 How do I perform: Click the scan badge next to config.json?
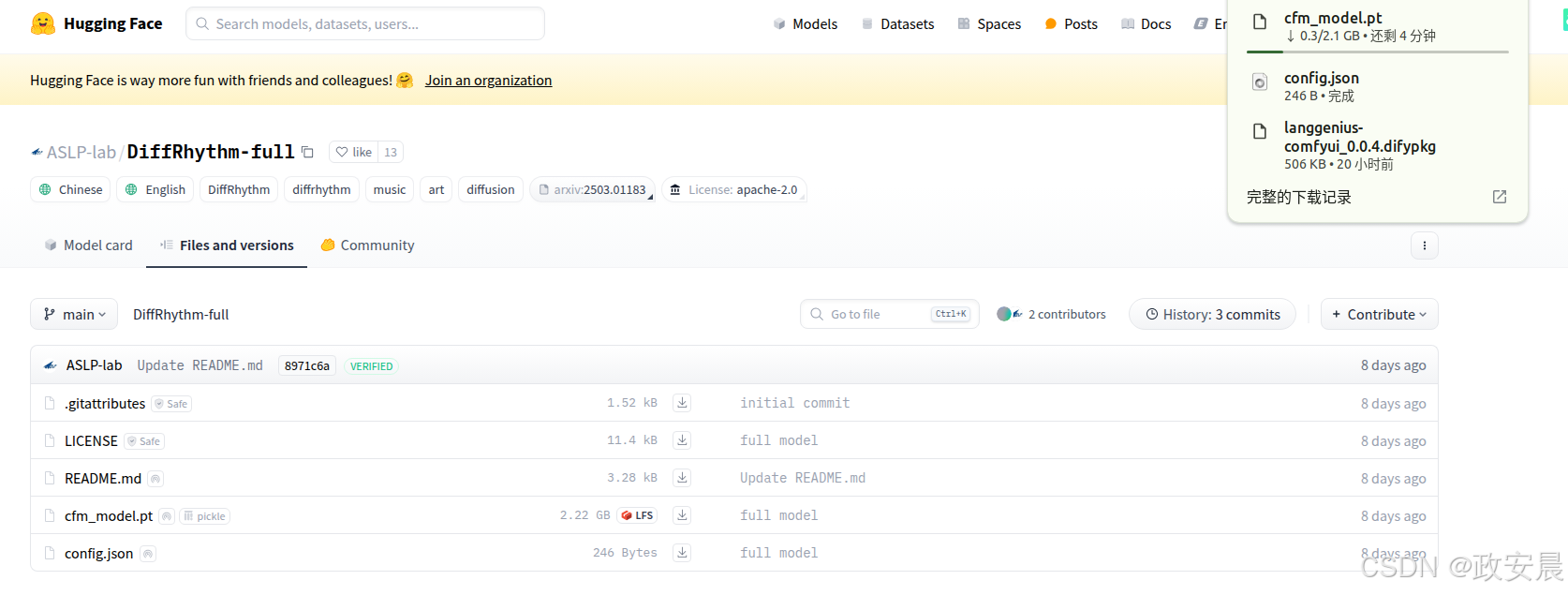tap(148, 554)
